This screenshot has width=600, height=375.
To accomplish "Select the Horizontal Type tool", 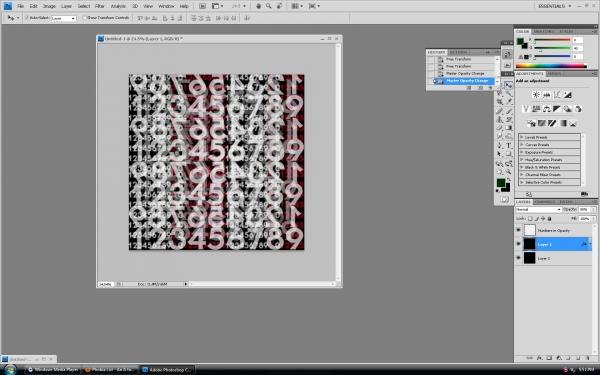I will 509,145.
